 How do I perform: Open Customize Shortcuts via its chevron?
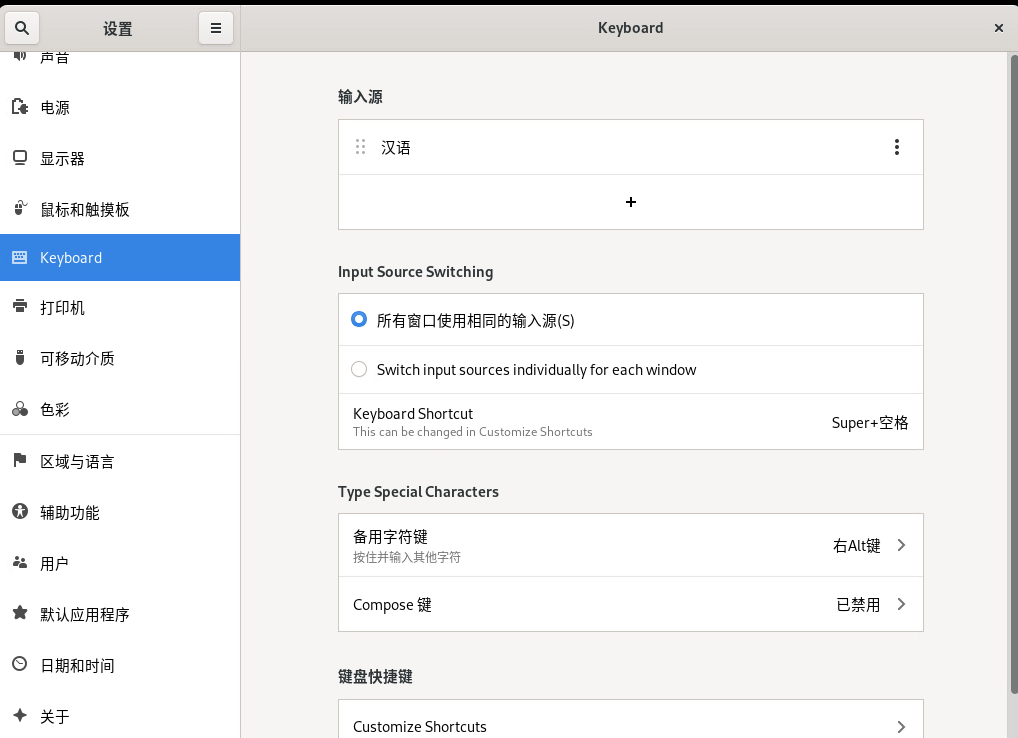click(900, 727)
